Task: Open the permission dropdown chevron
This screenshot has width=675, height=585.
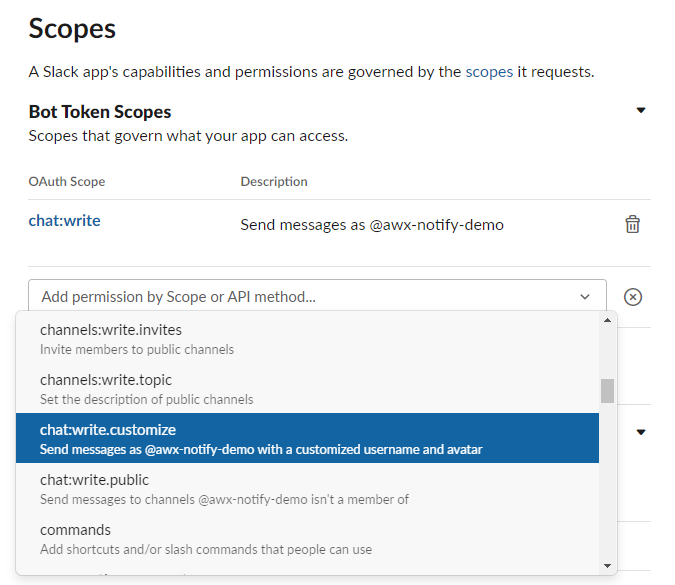Action: click(x=585, y=297)
